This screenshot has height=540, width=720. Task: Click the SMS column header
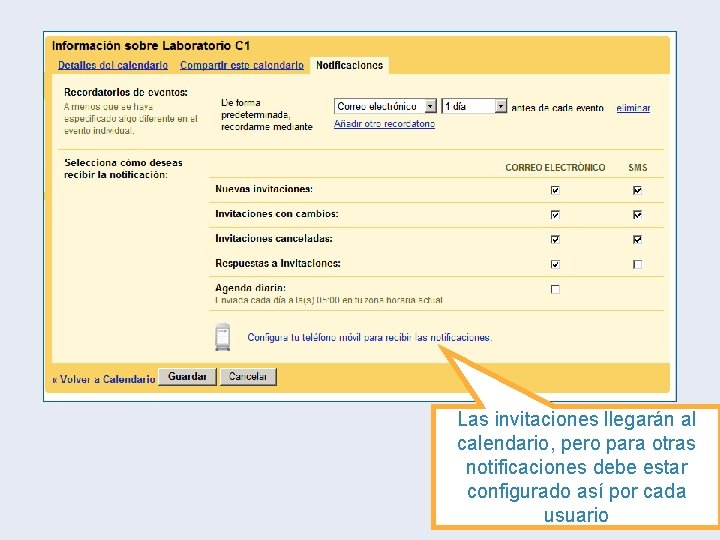(x=638, y=168)
